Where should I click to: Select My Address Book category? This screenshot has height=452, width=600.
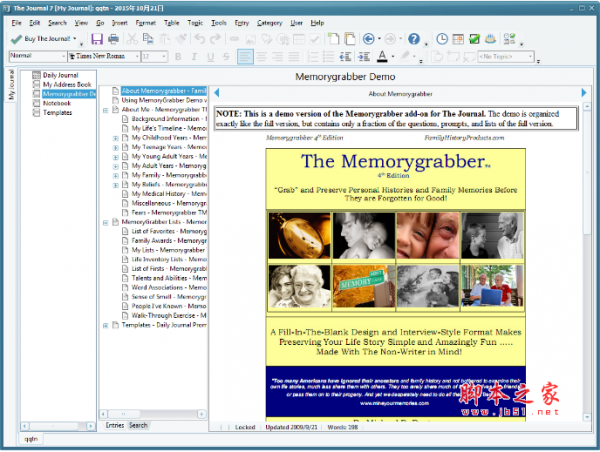click(x=67, y=84)
